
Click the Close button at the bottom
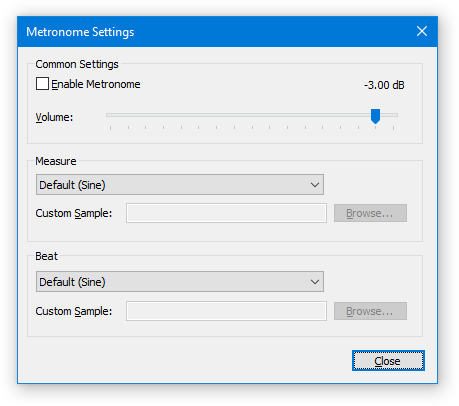(388, 360)
